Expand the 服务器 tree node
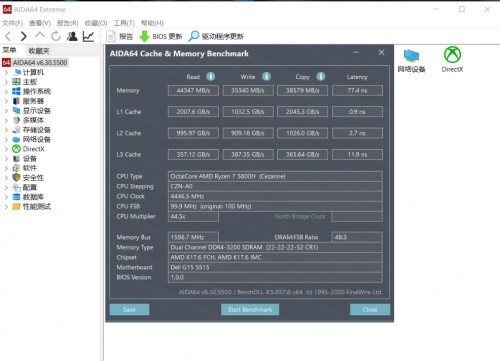 click(x=6, y=101)
